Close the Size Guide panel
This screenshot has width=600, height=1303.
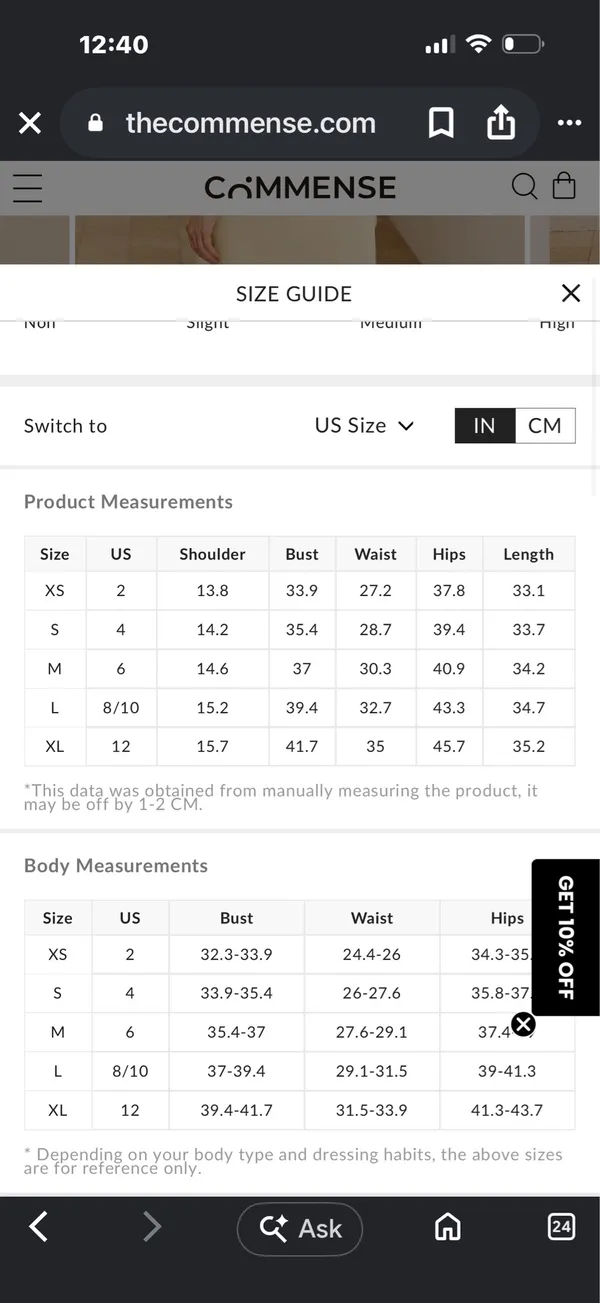[571, 293]
